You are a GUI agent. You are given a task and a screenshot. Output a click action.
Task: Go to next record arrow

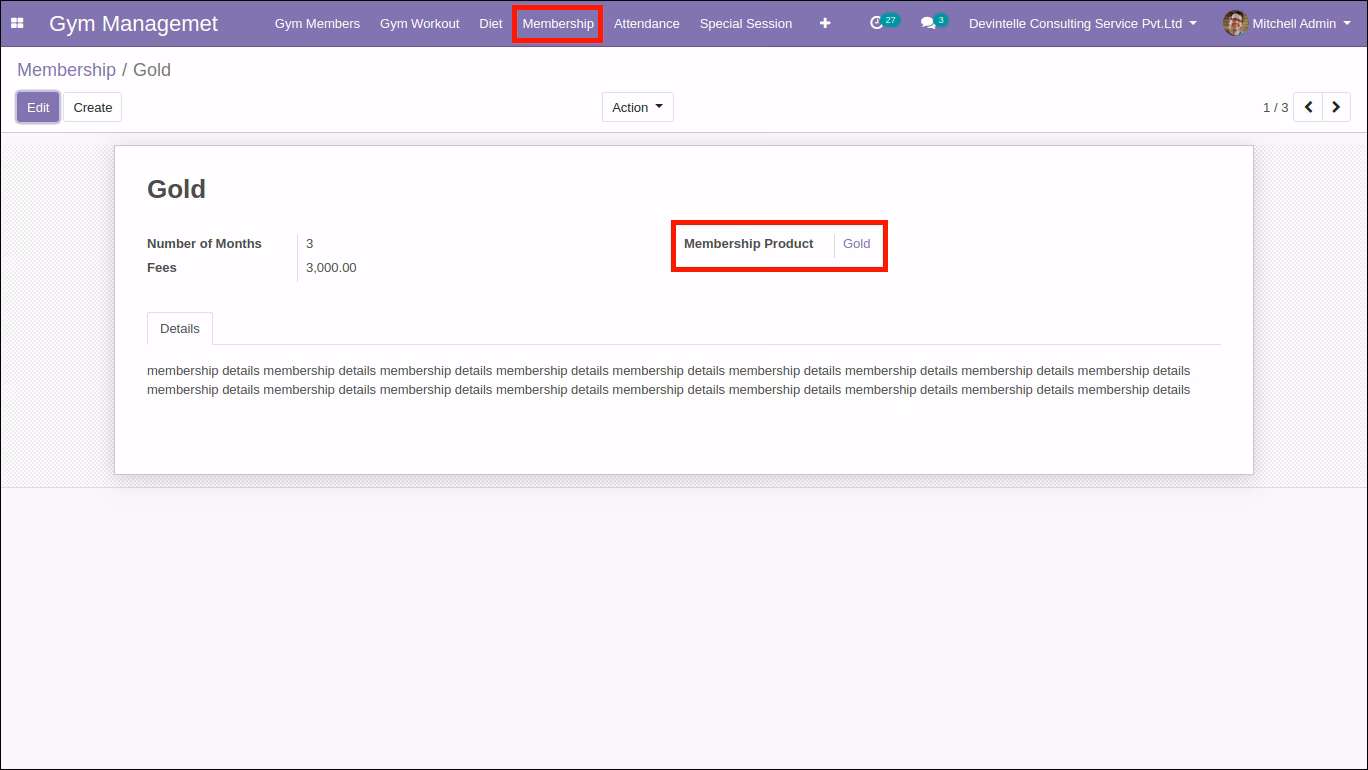[1336, 107]
